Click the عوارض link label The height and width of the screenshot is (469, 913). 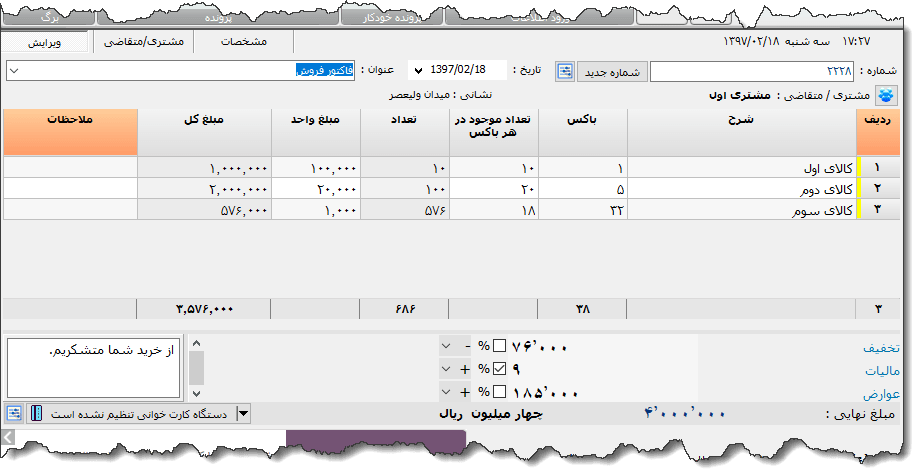click(881, 394)
